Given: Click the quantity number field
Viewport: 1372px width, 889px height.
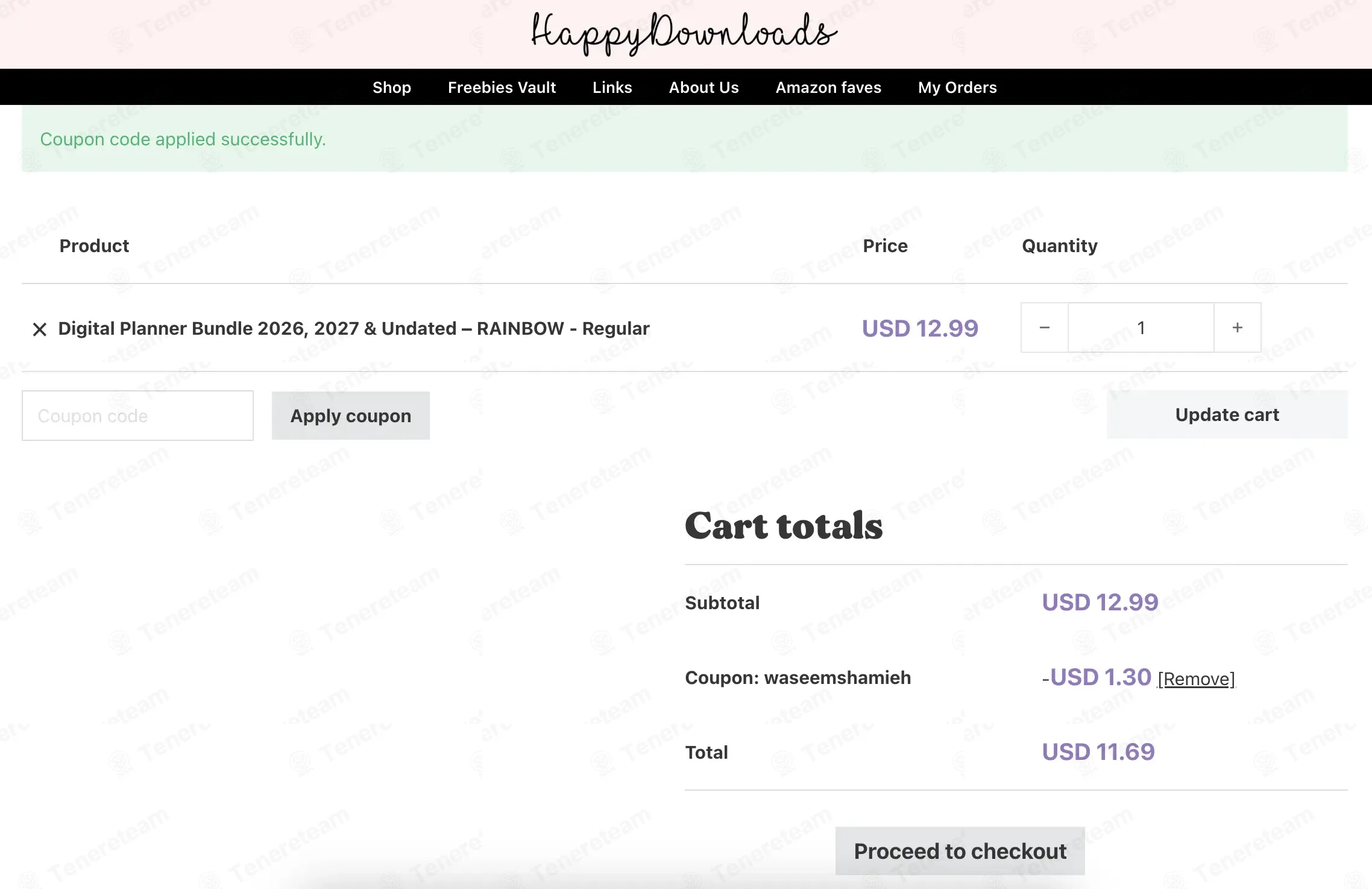Looking at the screenshot, I should pos(1141,327).
